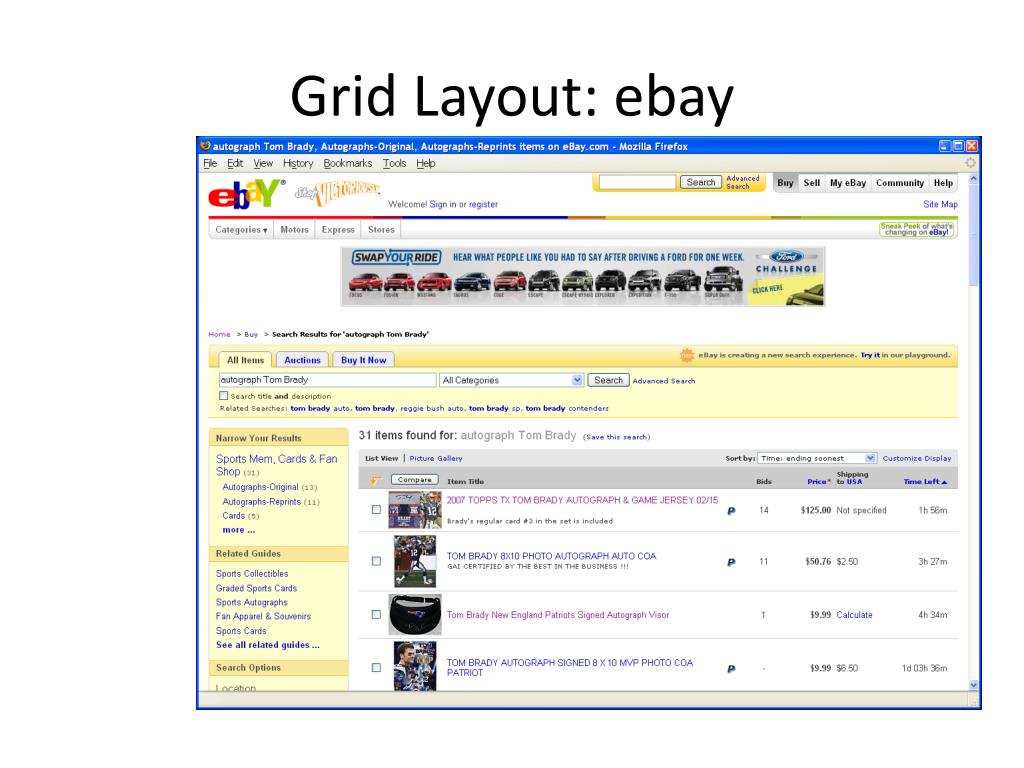1024x768 pixels.
Task: Click the autograph Tom Brady search field
Action: [327, 380]
